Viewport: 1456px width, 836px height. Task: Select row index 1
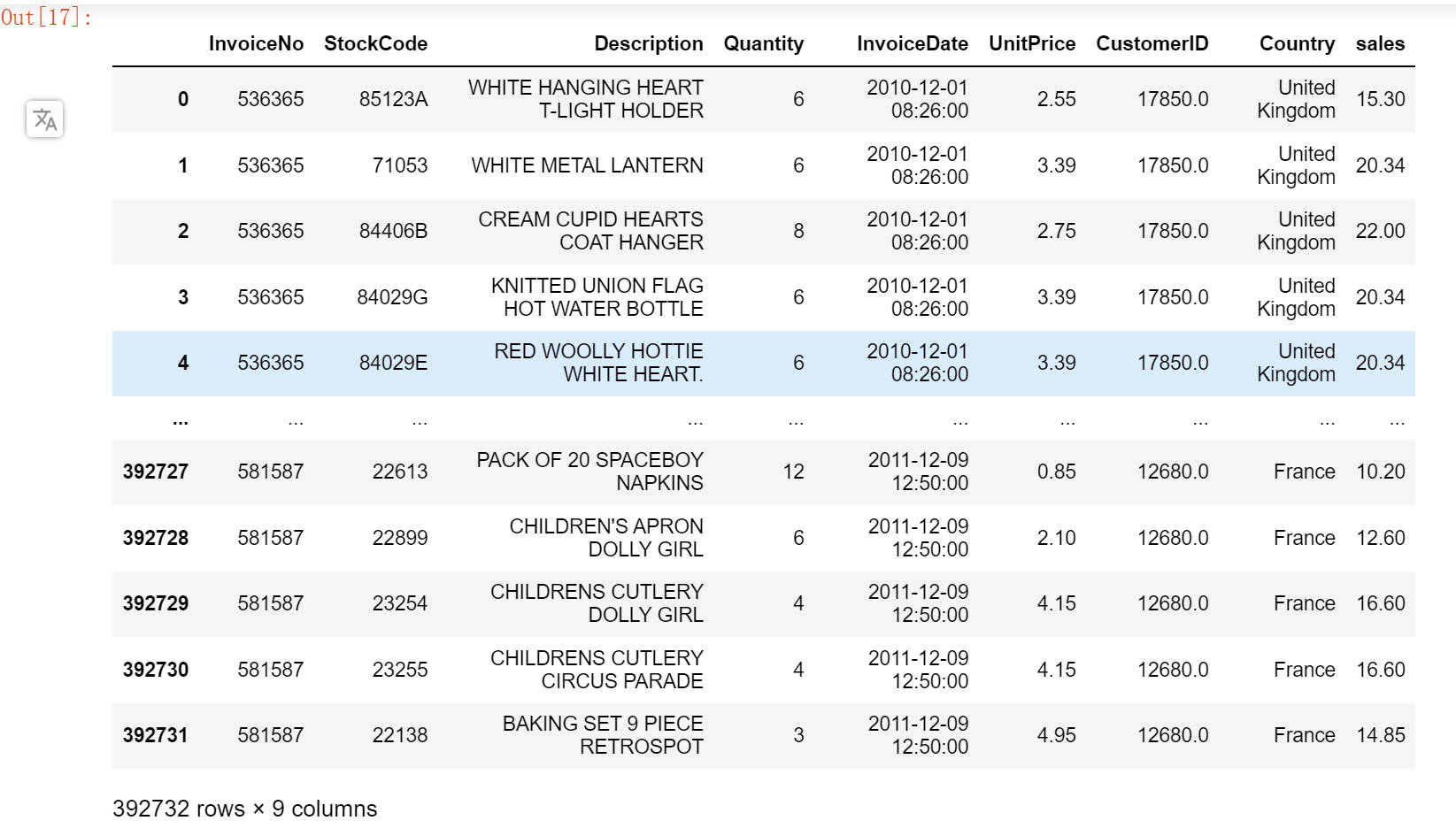(183, 165)
